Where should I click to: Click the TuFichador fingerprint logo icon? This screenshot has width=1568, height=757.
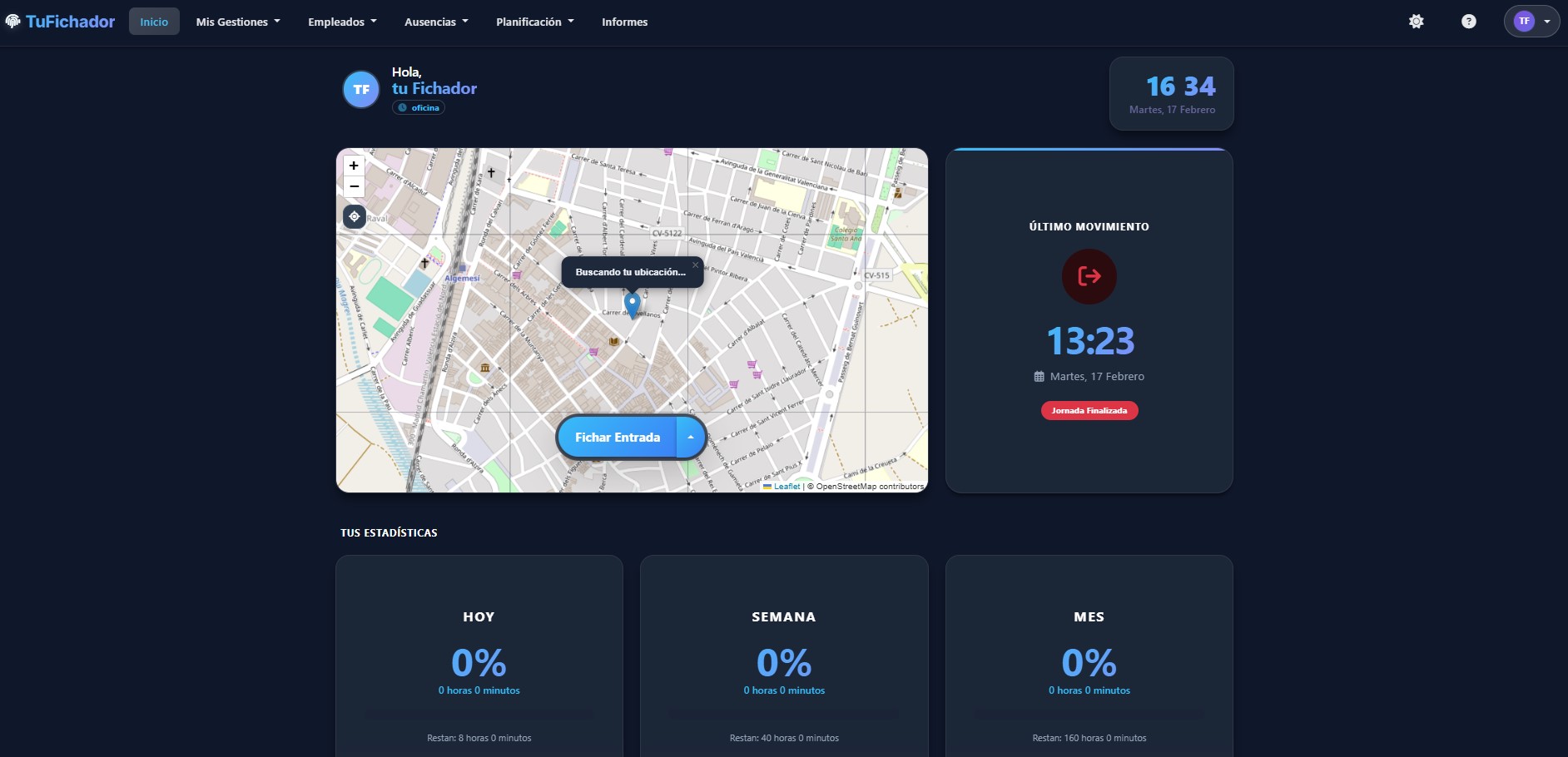(12, 22)
